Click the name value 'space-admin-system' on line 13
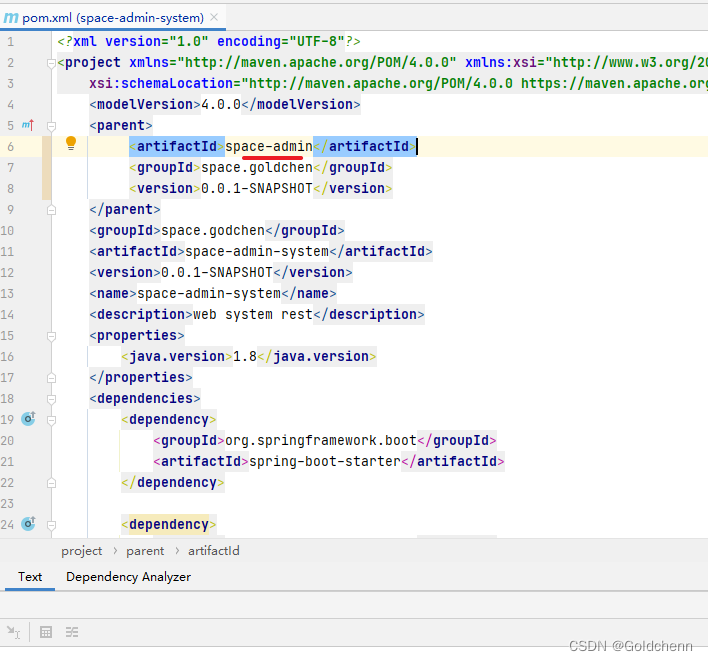The height and width of the screenshot is (661, 708). point(209,293)
